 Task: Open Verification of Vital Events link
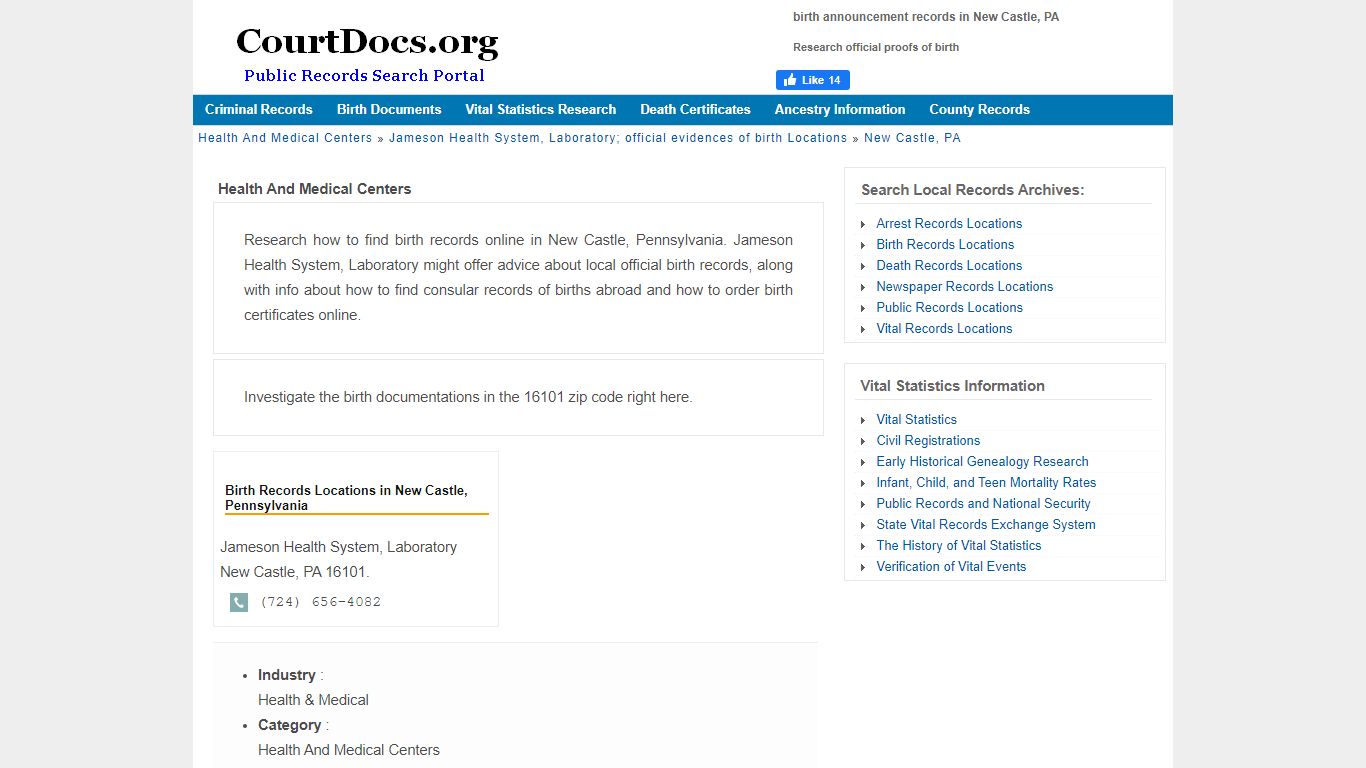(x=951, y=567)
